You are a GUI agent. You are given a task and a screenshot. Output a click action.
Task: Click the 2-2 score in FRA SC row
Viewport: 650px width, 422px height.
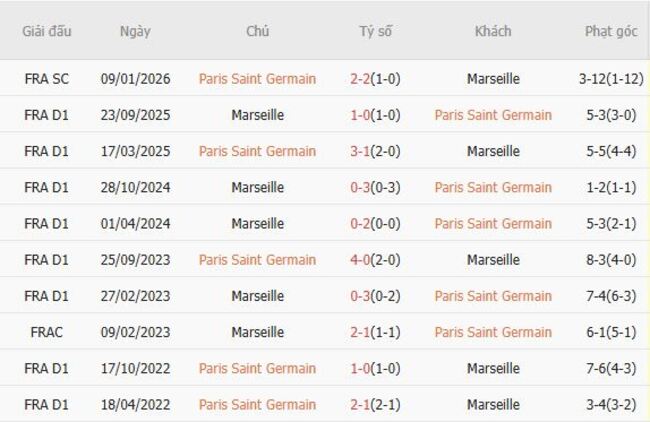361,78
